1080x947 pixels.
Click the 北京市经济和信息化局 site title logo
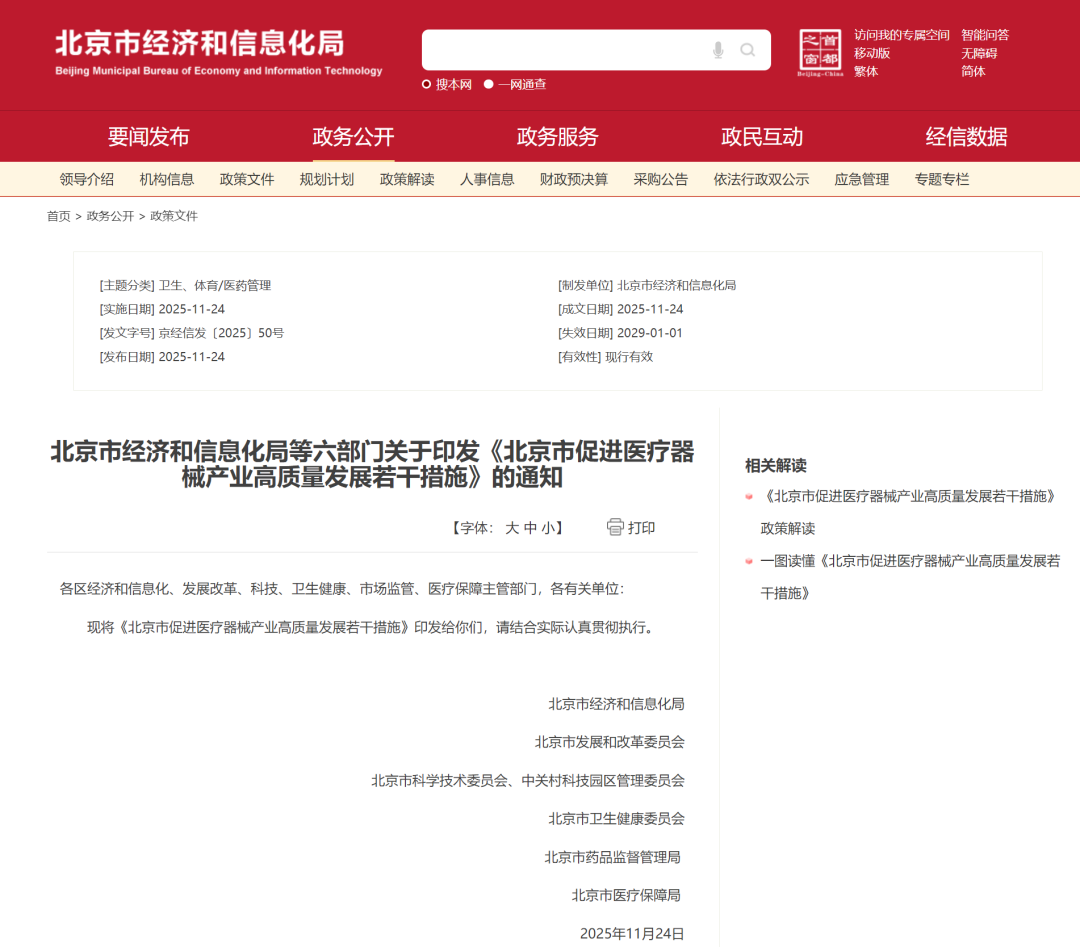[x=218, y=52]
